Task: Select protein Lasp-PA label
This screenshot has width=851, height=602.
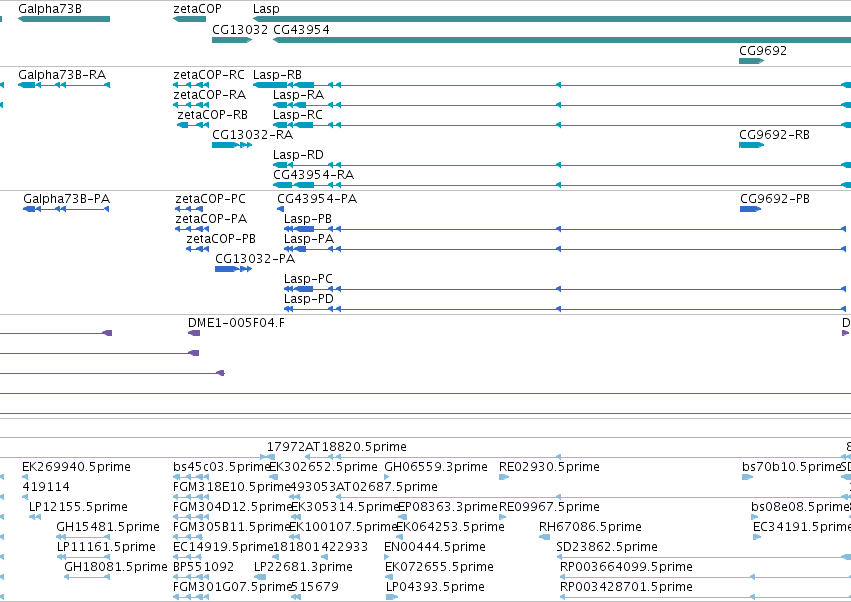Action: click(309, 239)
